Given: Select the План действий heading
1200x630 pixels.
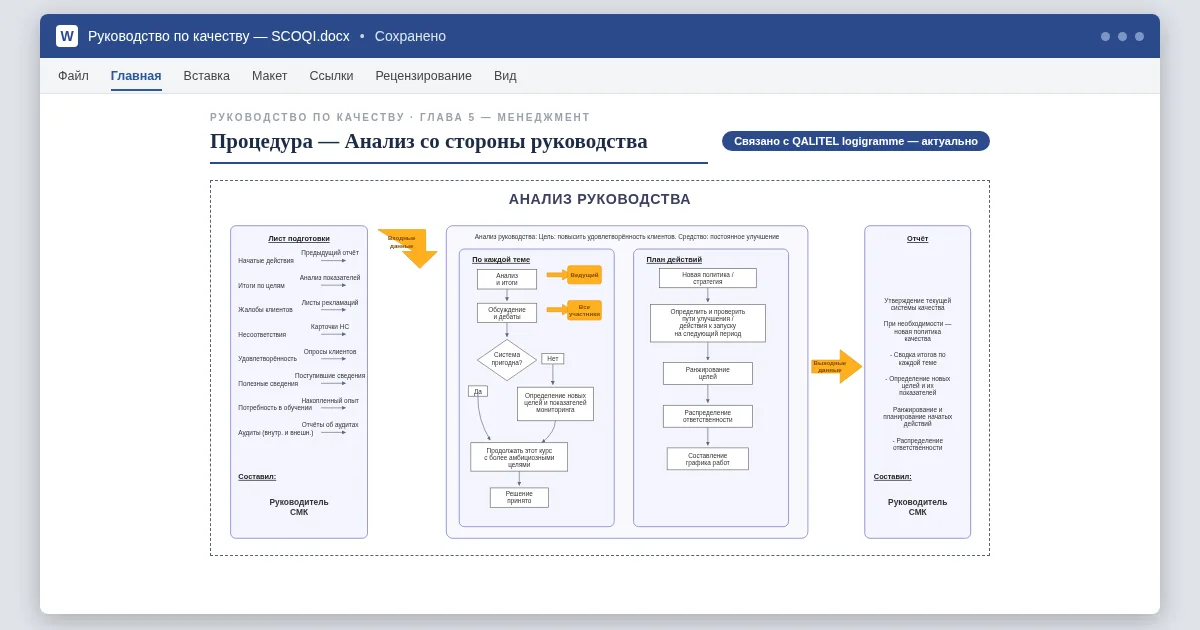Looking at the screenshot, I should (674, 259).
